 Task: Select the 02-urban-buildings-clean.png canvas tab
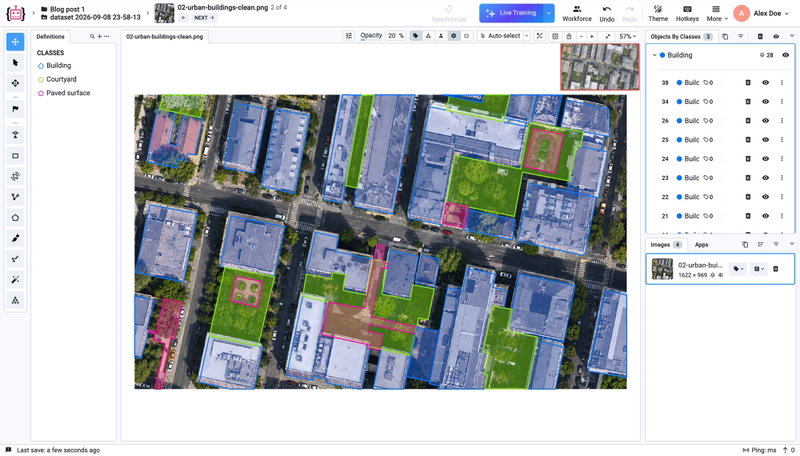point(164,37)
